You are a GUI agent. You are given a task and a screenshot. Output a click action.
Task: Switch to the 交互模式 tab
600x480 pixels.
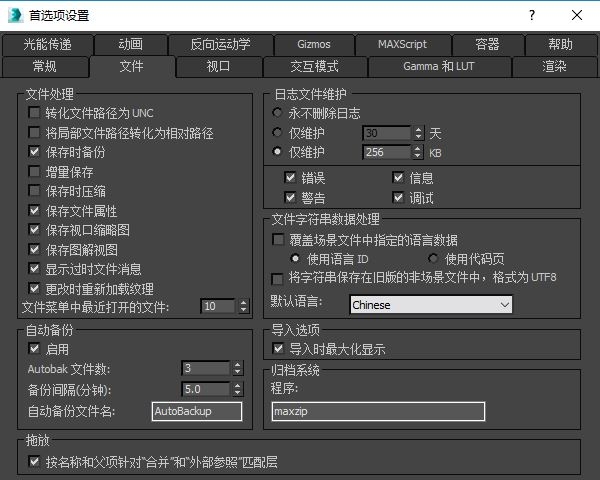(x=315, y=67)
